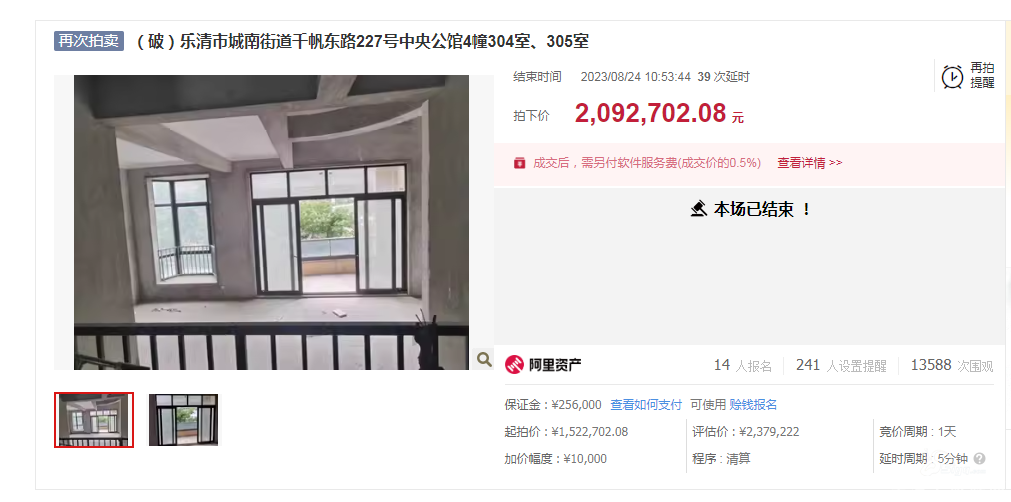1011x502 pixels.
Task: Open the 查看如何支付 link
Action: [646, 405]
